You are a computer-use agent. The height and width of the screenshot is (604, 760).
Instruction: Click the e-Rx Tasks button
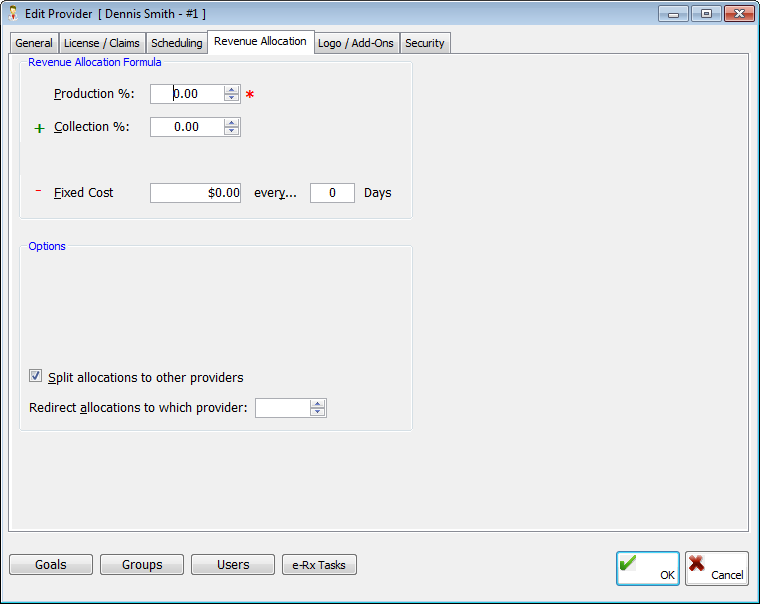319,565
